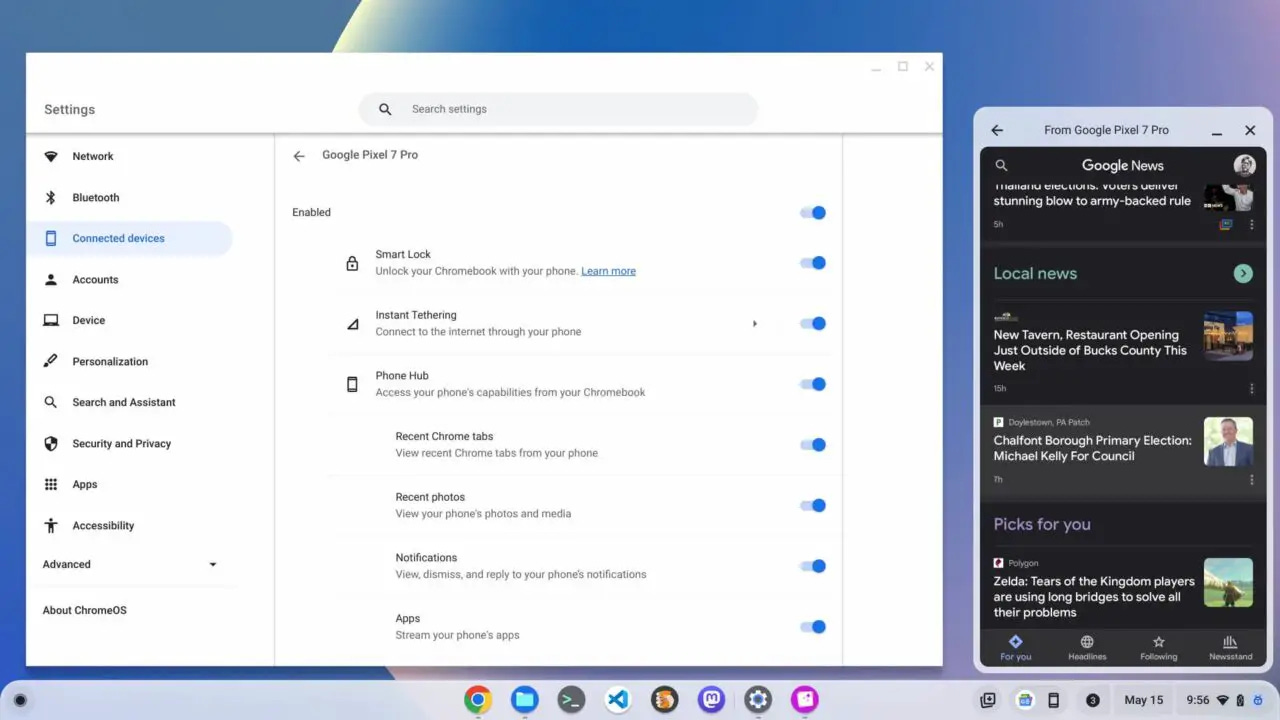Image resolution: width=1280 pixels, height=720 pixels.
Task: Open Chalfont Borough Primary Election article
Action: coord(1092,449)
